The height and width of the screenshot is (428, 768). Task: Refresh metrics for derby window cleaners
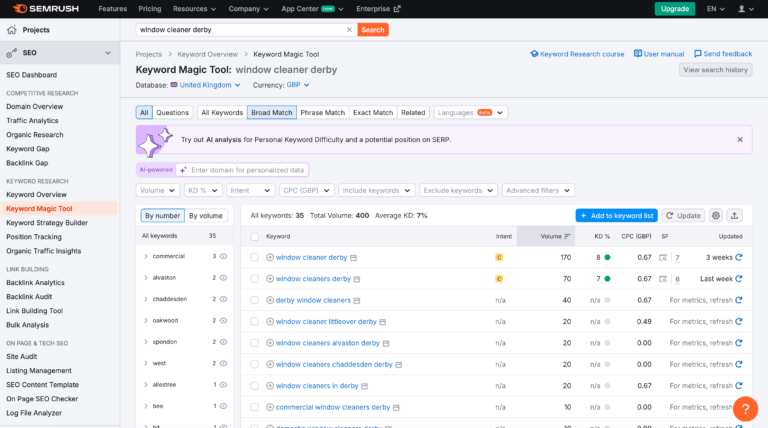click(739, 300)
